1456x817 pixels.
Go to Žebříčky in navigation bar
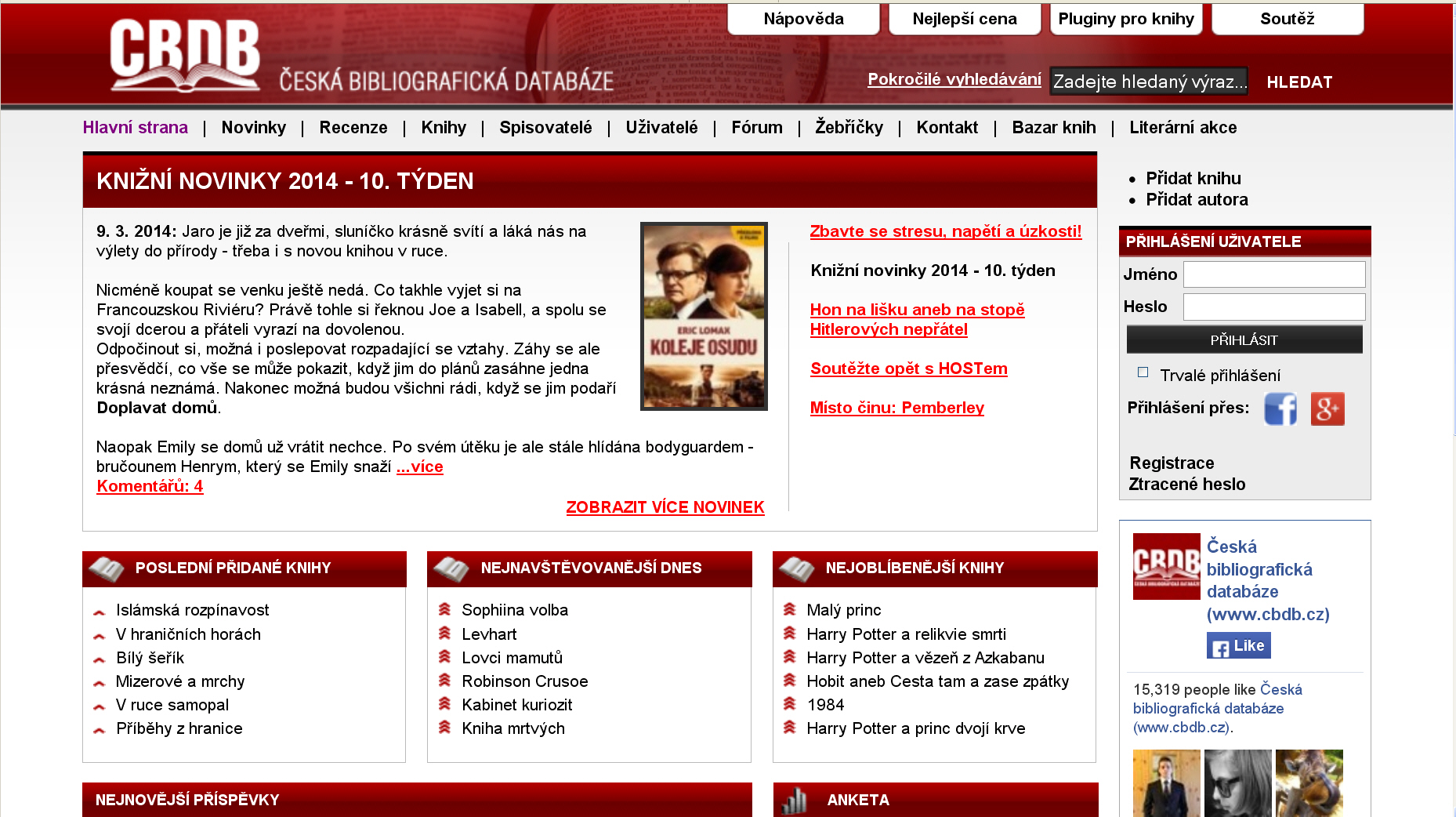pyautogui.click(x=849, y=128)
